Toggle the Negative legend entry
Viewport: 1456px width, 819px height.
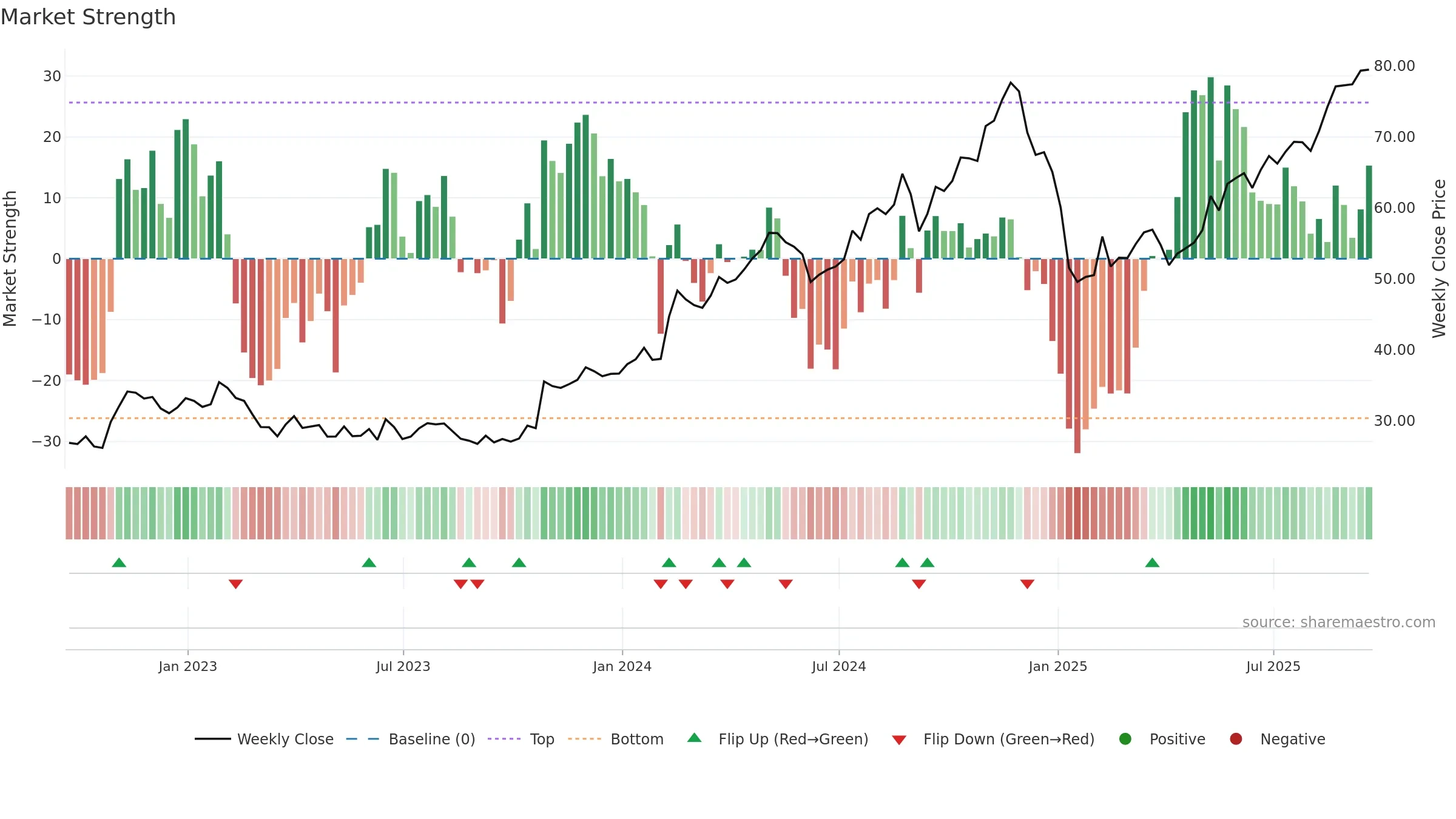(x=1277, y=739)
